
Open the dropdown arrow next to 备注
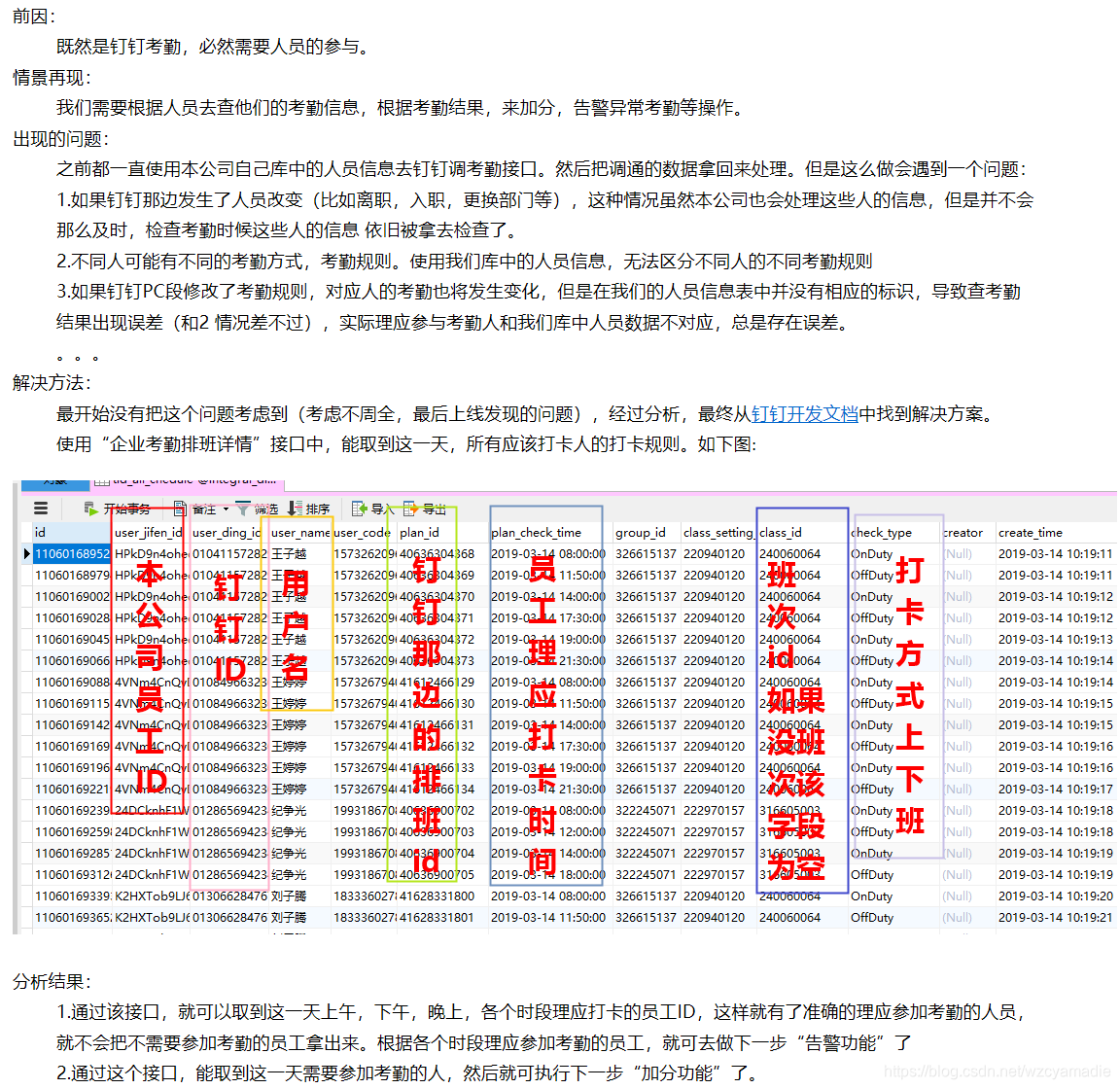tap(226, 509)
